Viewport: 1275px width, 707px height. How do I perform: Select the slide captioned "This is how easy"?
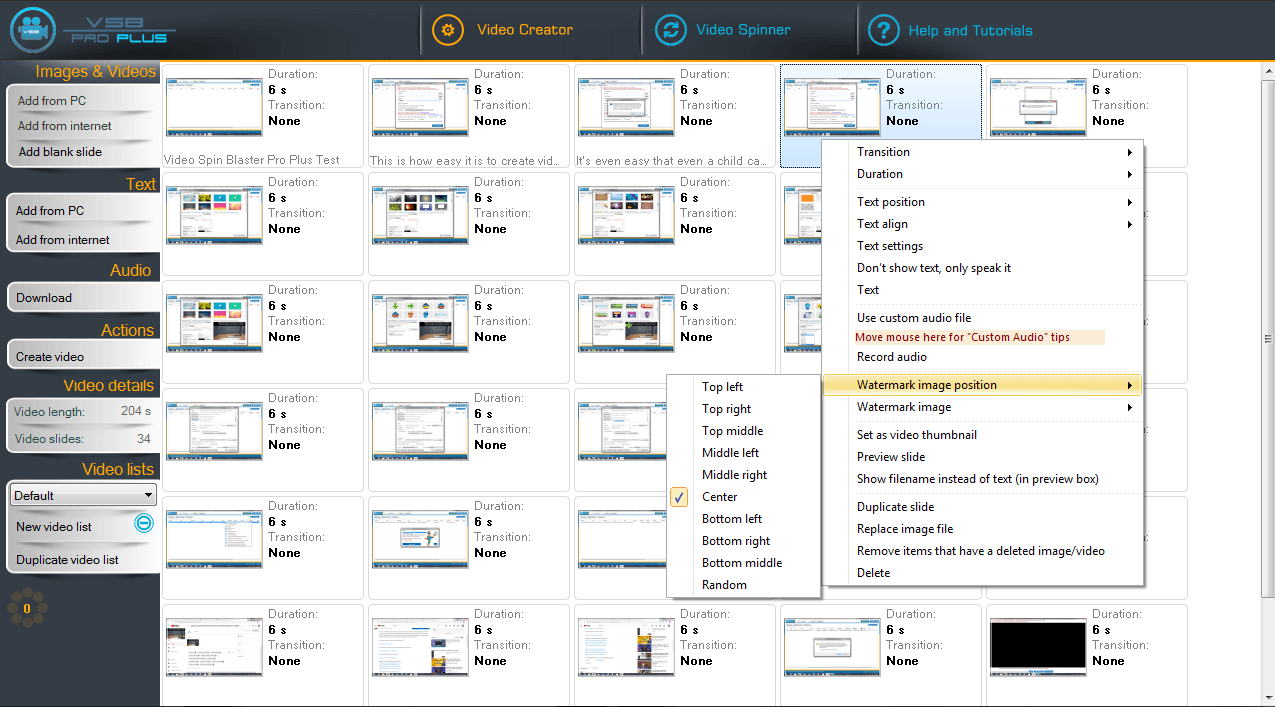[x=469, y=115]
